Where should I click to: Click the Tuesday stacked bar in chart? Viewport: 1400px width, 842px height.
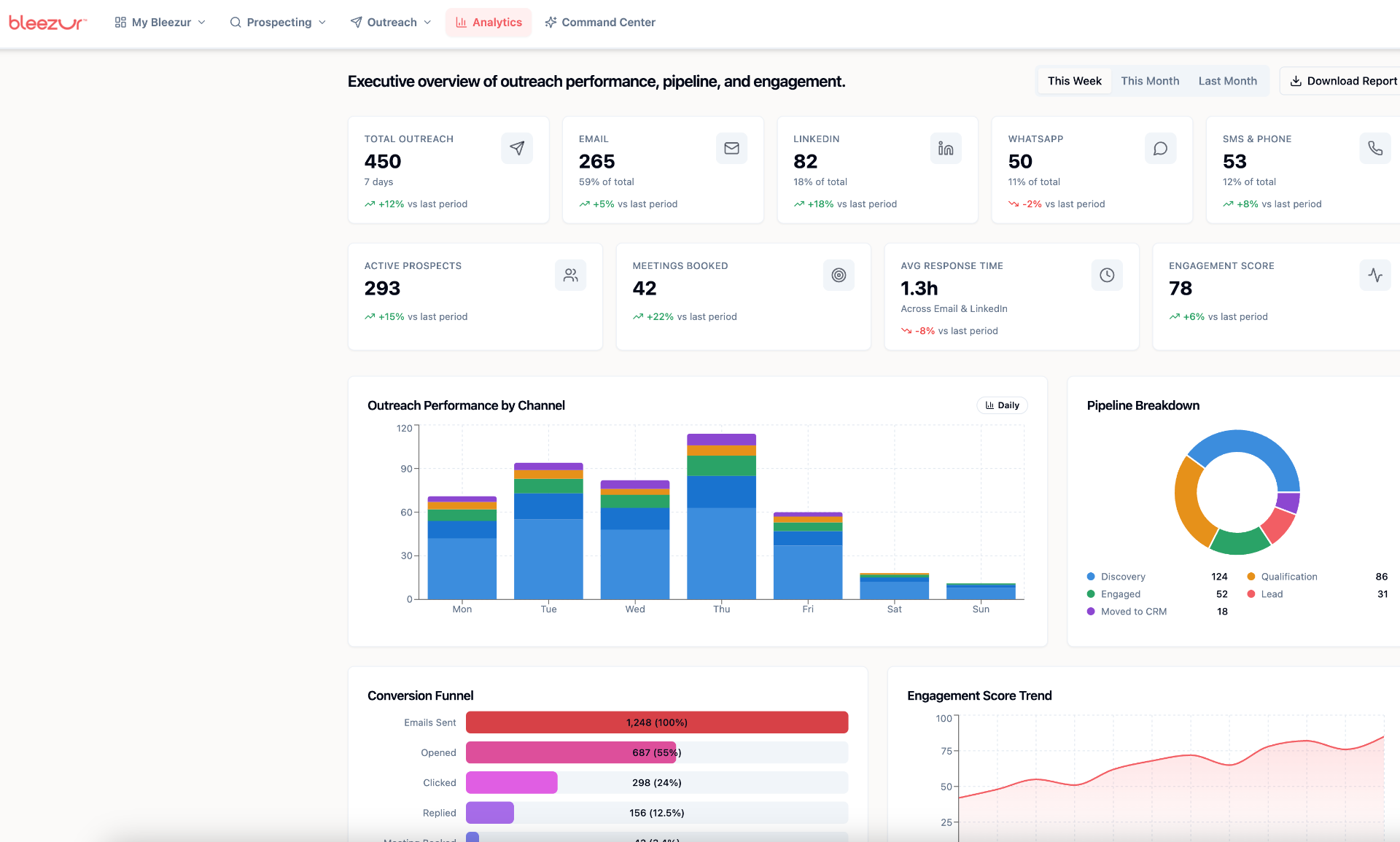point(548,531)
